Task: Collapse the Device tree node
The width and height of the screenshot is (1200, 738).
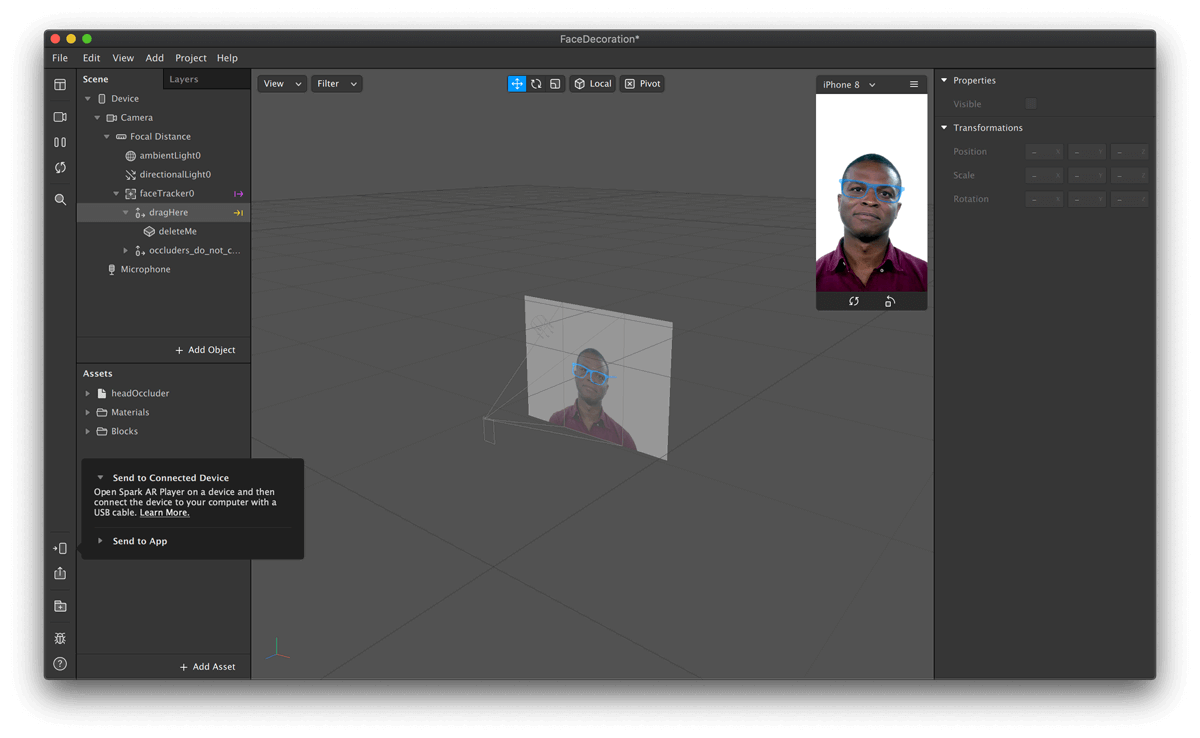Action: (88, 99)
